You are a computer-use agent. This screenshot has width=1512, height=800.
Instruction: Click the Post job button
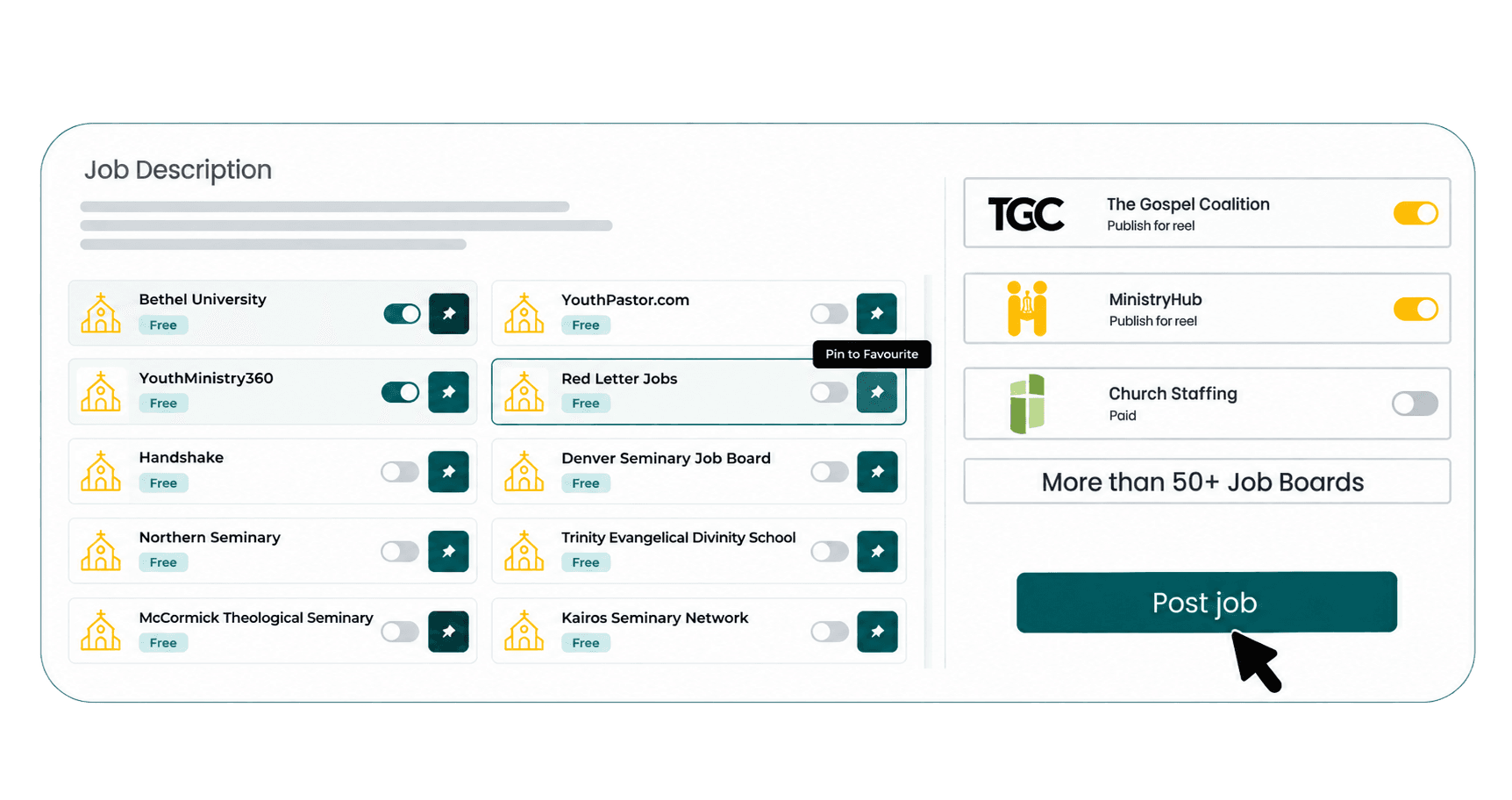point(1206,603)
